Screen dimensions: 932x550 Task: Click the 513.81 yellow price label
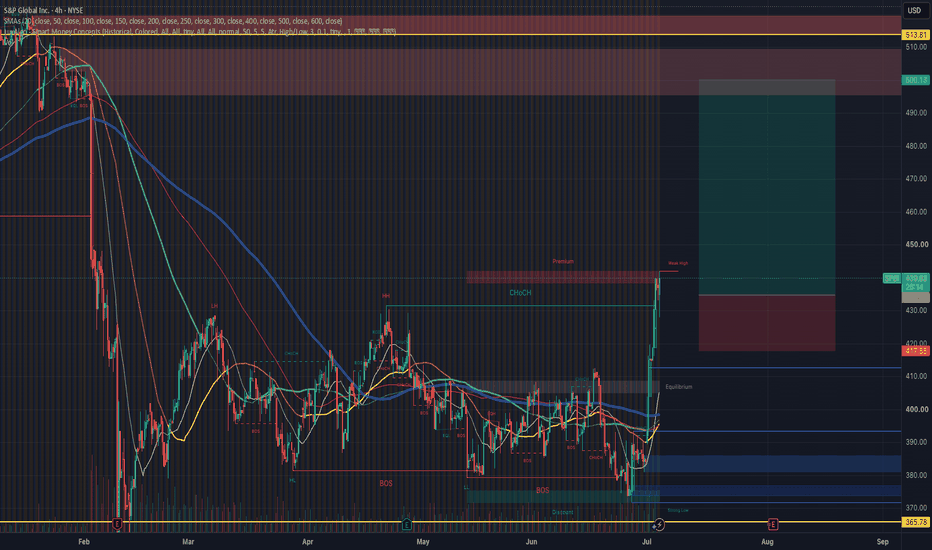point(915,35)
